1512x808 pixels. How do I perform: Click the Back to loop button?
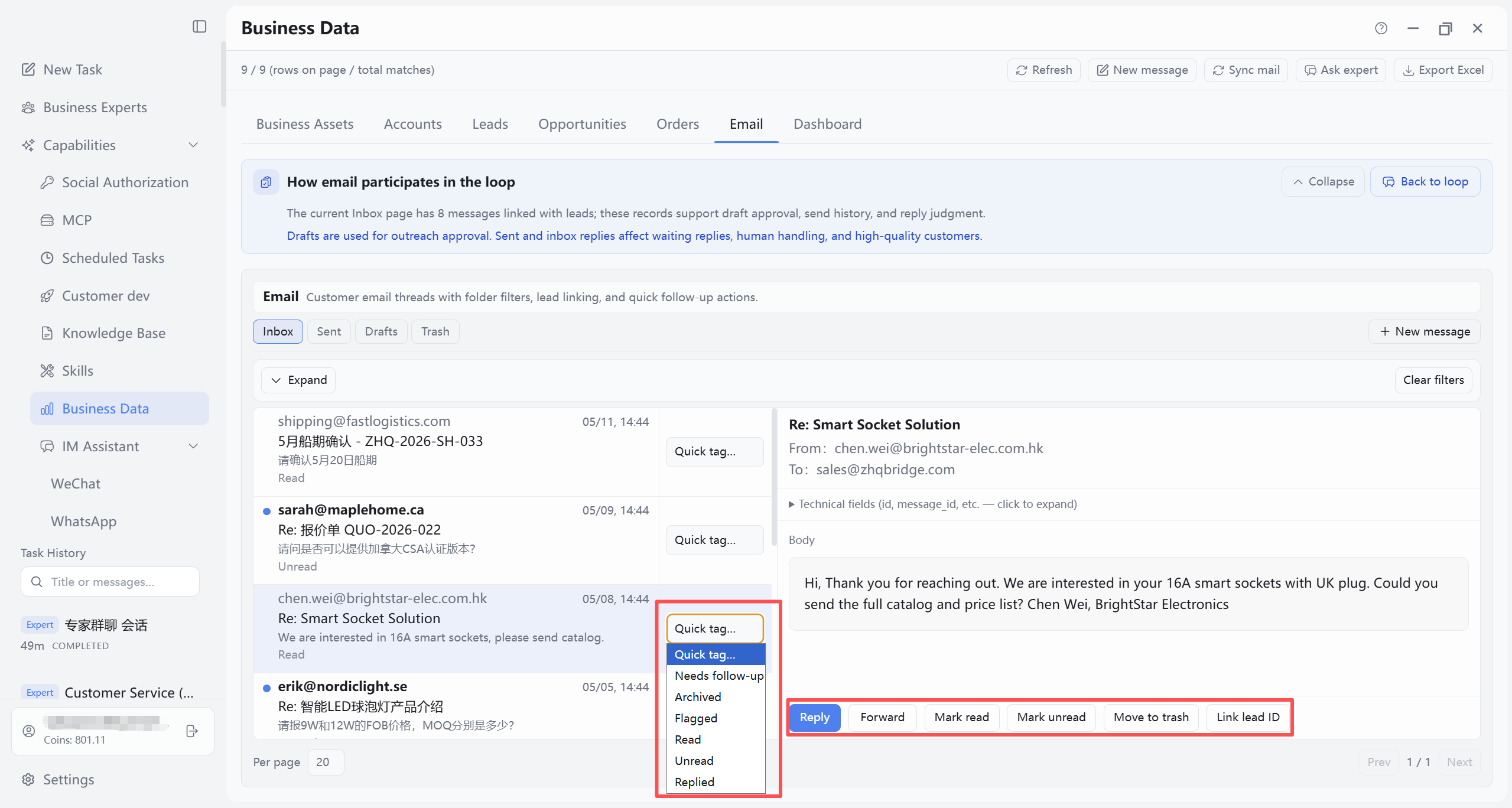pyautogui.click(x=1425, y=182)
